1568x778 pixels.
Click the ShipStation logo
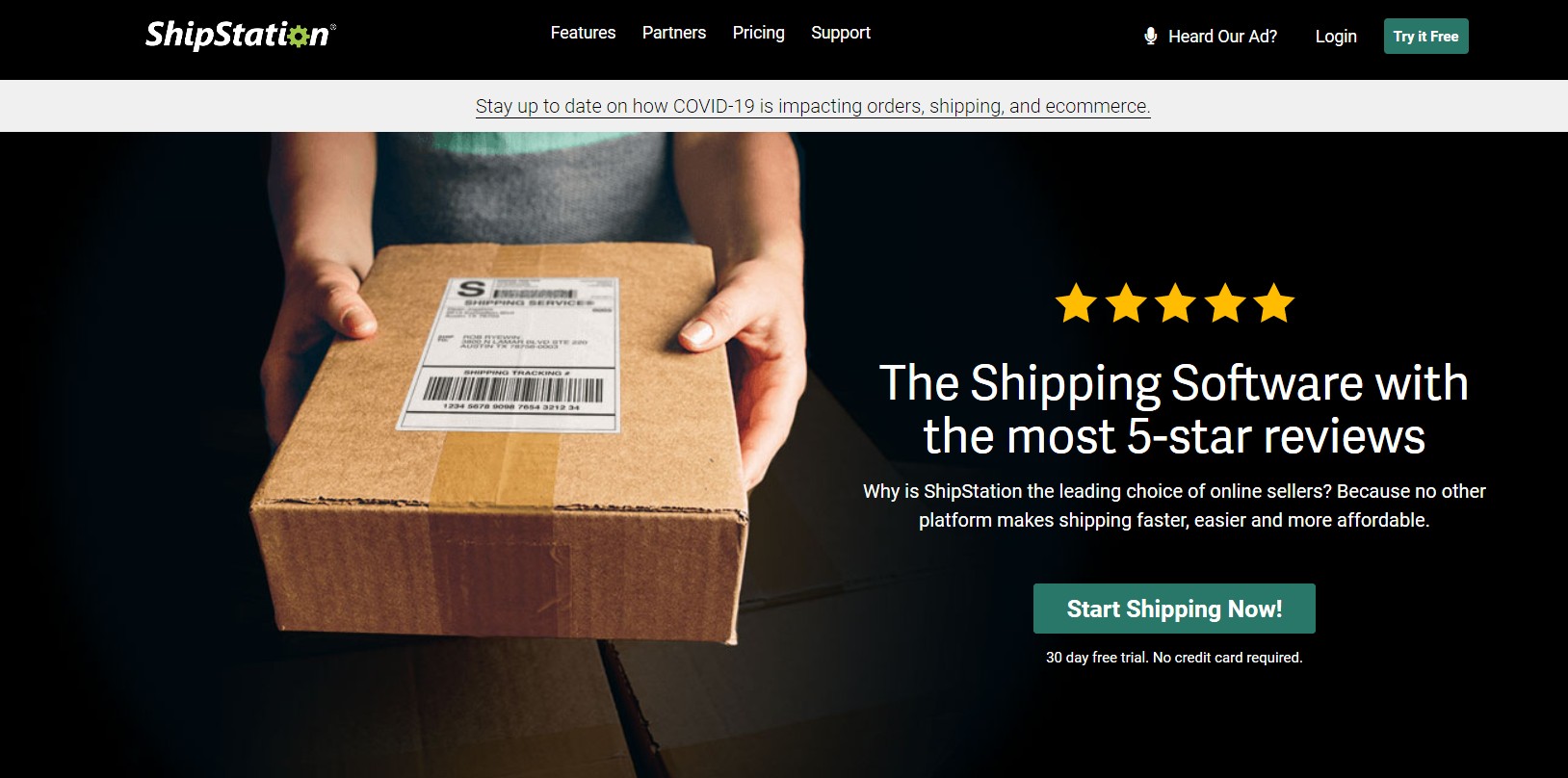click(240, 35)
